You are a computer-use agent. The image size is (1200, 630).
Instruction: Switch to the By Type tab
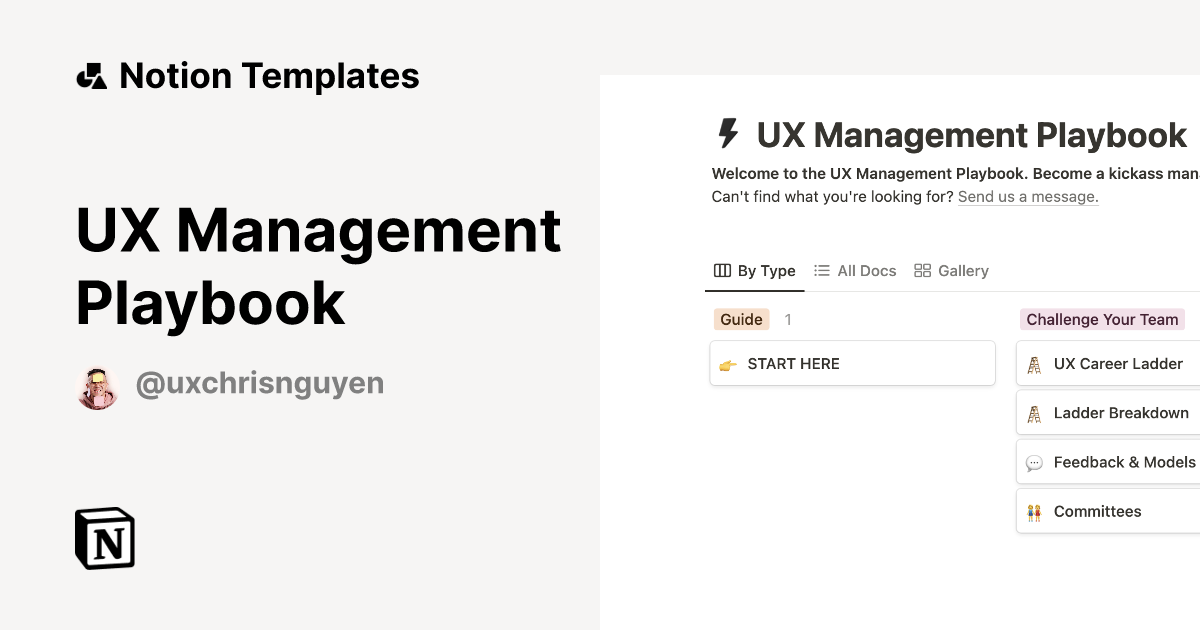(755, 270)
